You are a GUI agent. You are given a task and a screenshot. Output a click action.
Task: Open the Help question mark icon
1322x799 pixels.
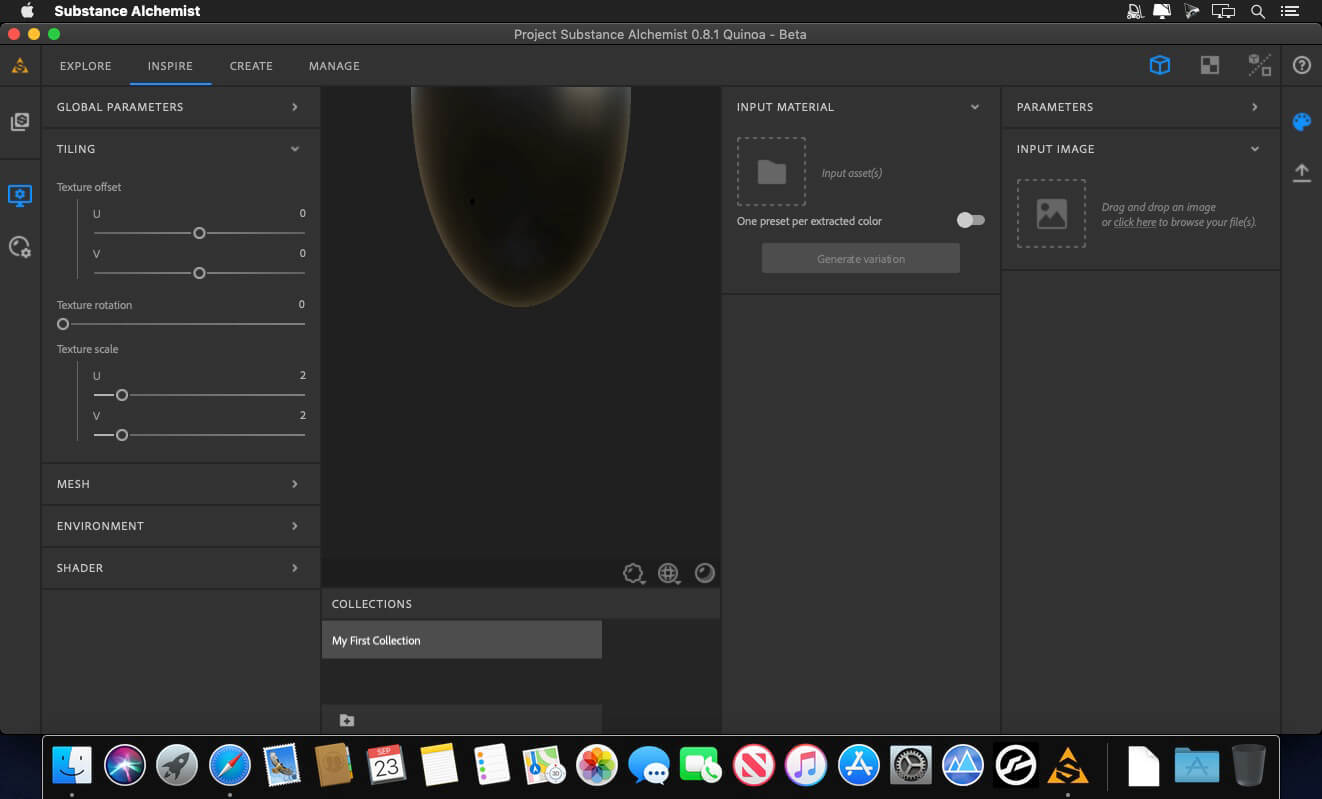coord(1301,64)
